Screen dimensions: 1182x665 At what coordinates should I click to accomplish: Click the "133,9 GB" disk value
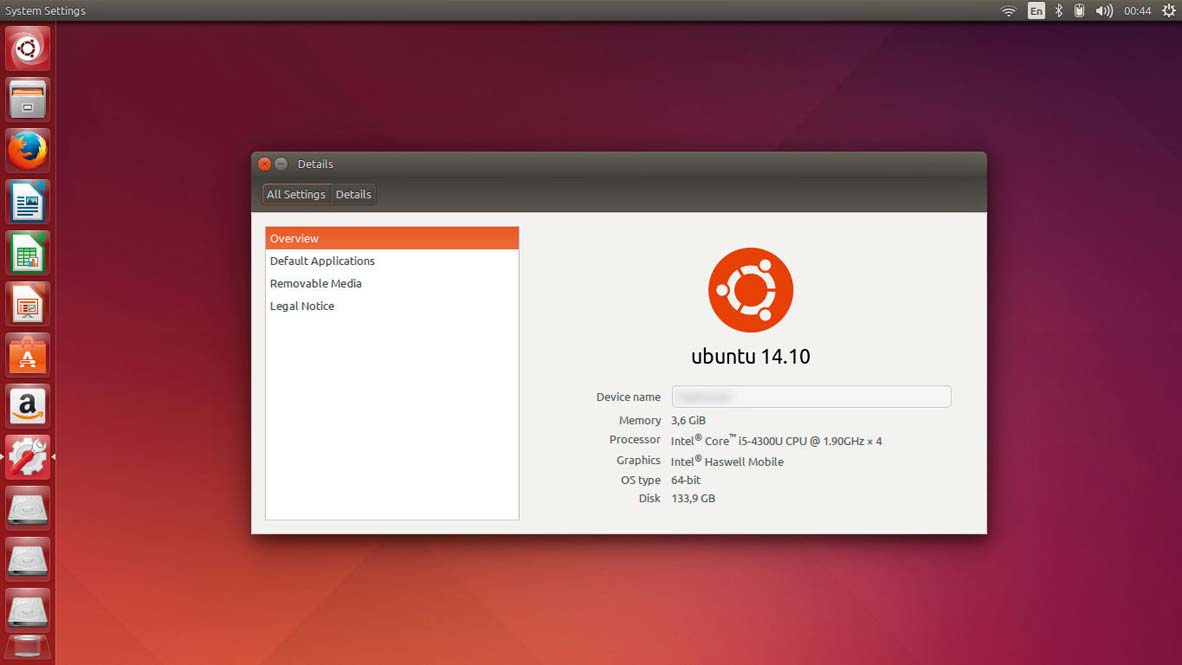pos(694,498)
